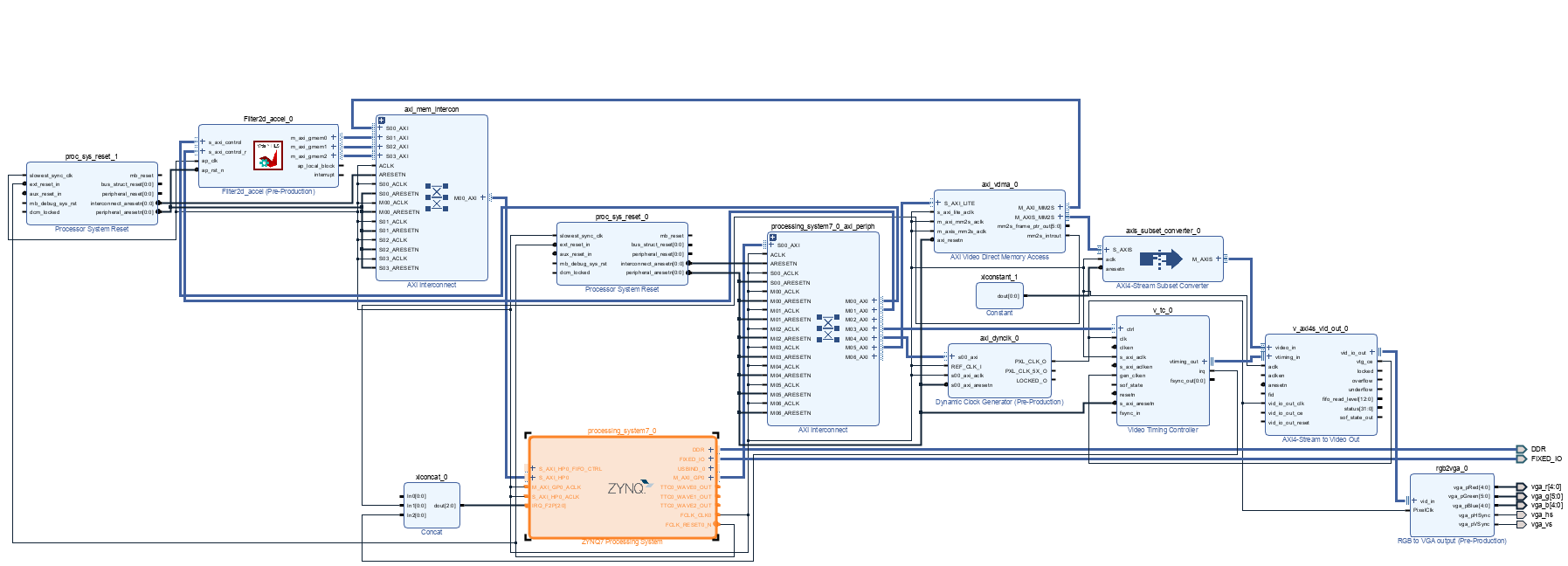Select the proc_sys_reset_1 block body
Image resolution: width=1568 pixels, height=566 pixels.
pos(92,194)
